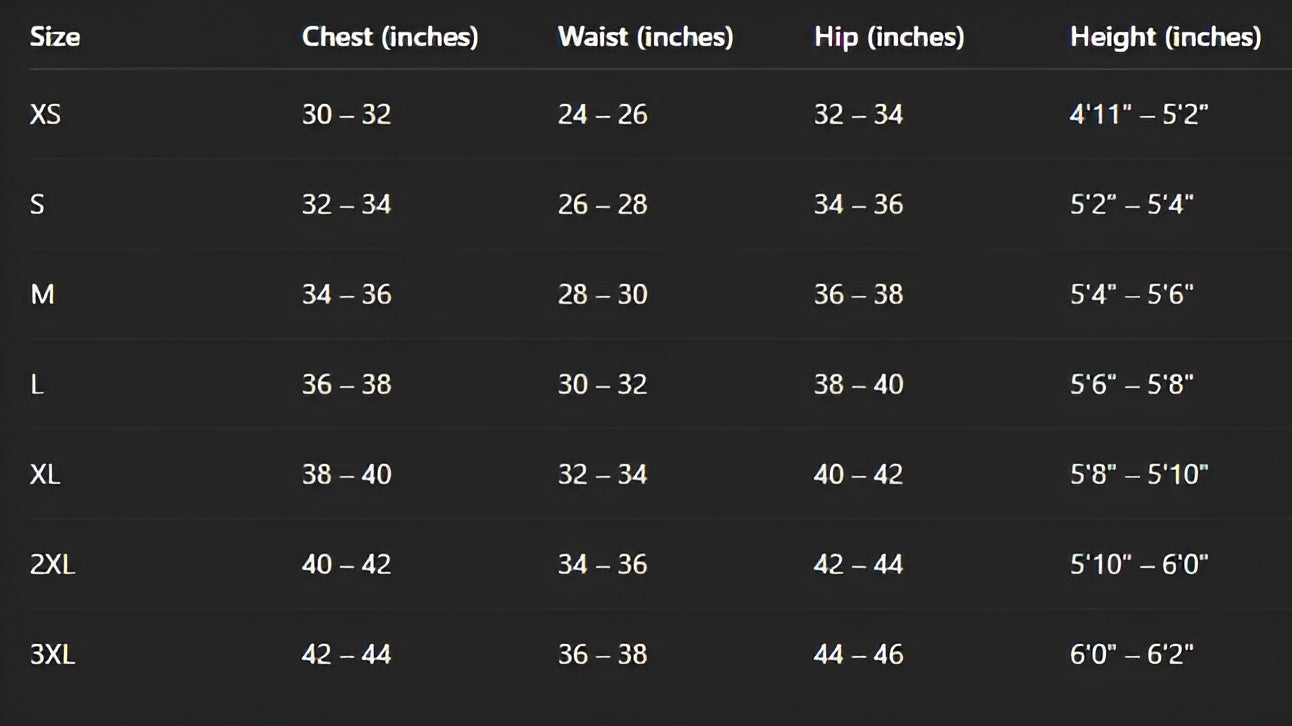Click the 3XL size row label
Screen dimensions: 1292x726
(52, 655)
